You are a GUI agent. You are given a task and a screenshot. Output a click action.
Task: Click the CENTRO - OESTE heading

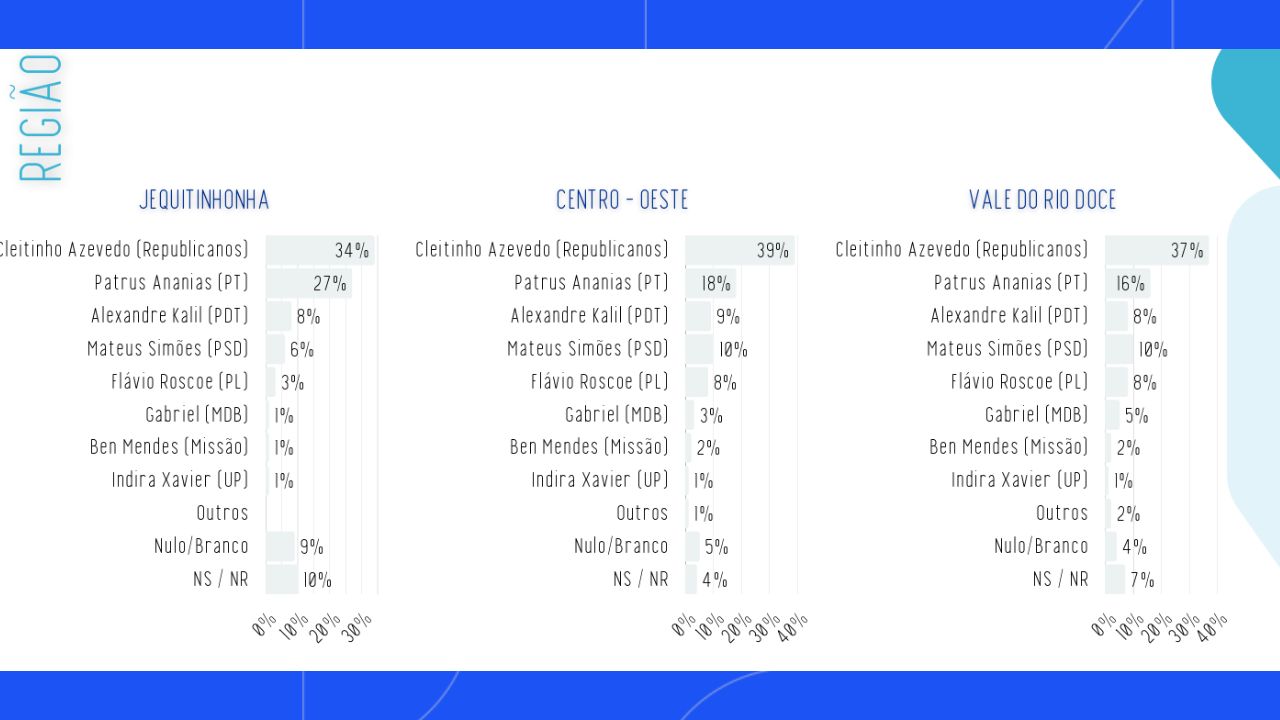pos(622,200)
